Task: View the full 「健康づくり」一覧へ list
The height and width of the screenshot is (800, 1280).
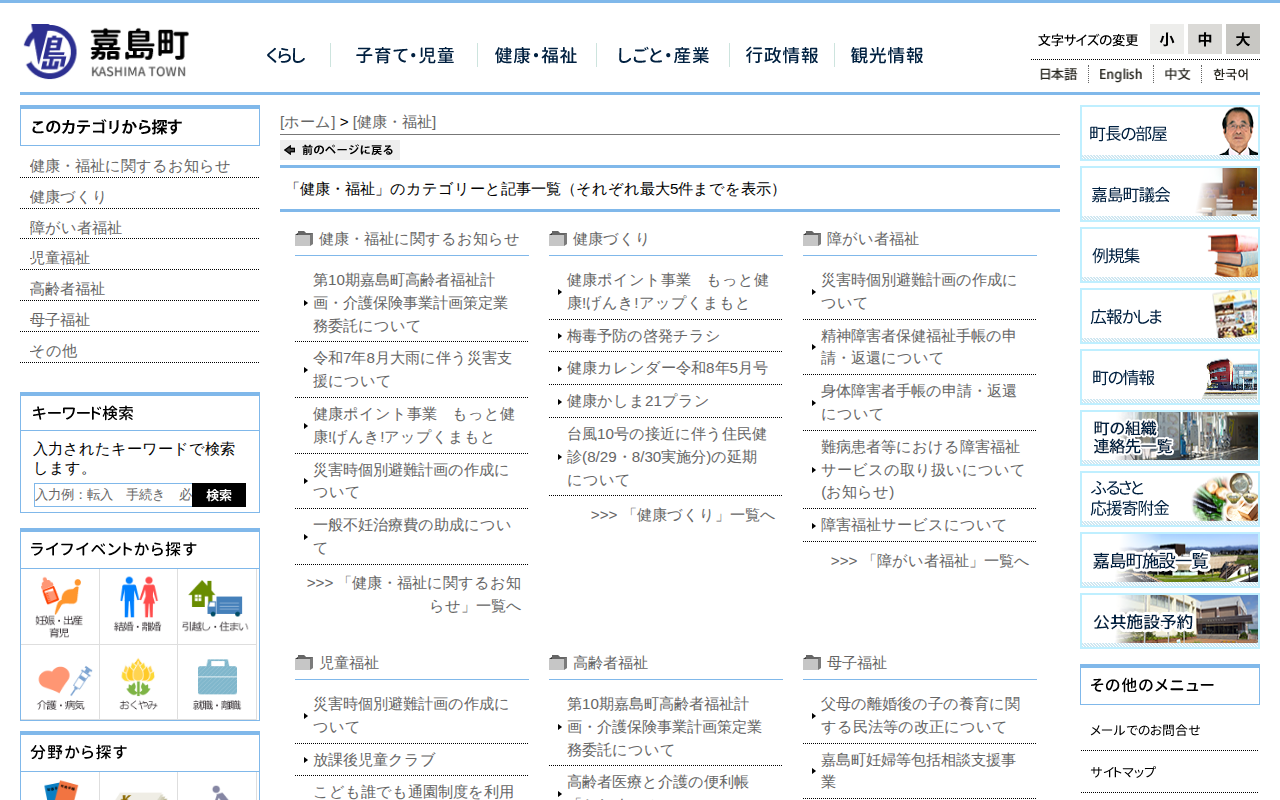Action: [683, 515]
